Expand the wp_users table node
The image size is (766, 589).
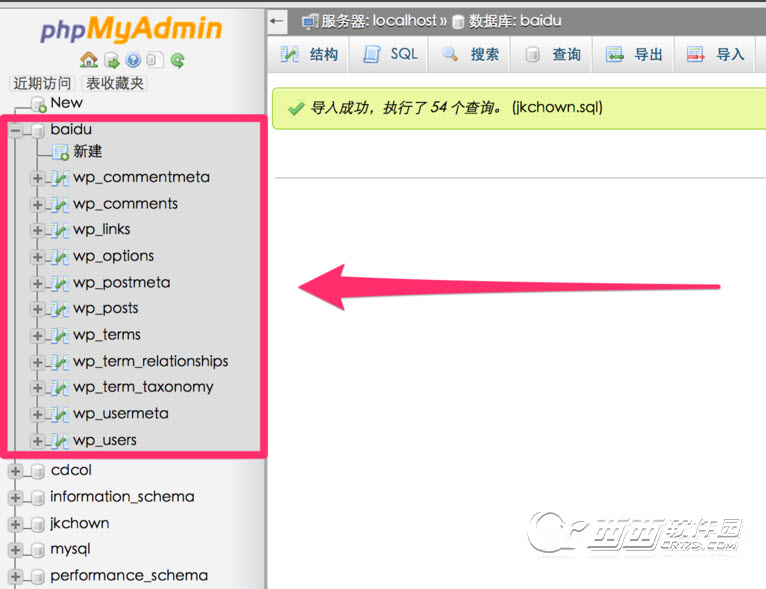click(37, 441)
